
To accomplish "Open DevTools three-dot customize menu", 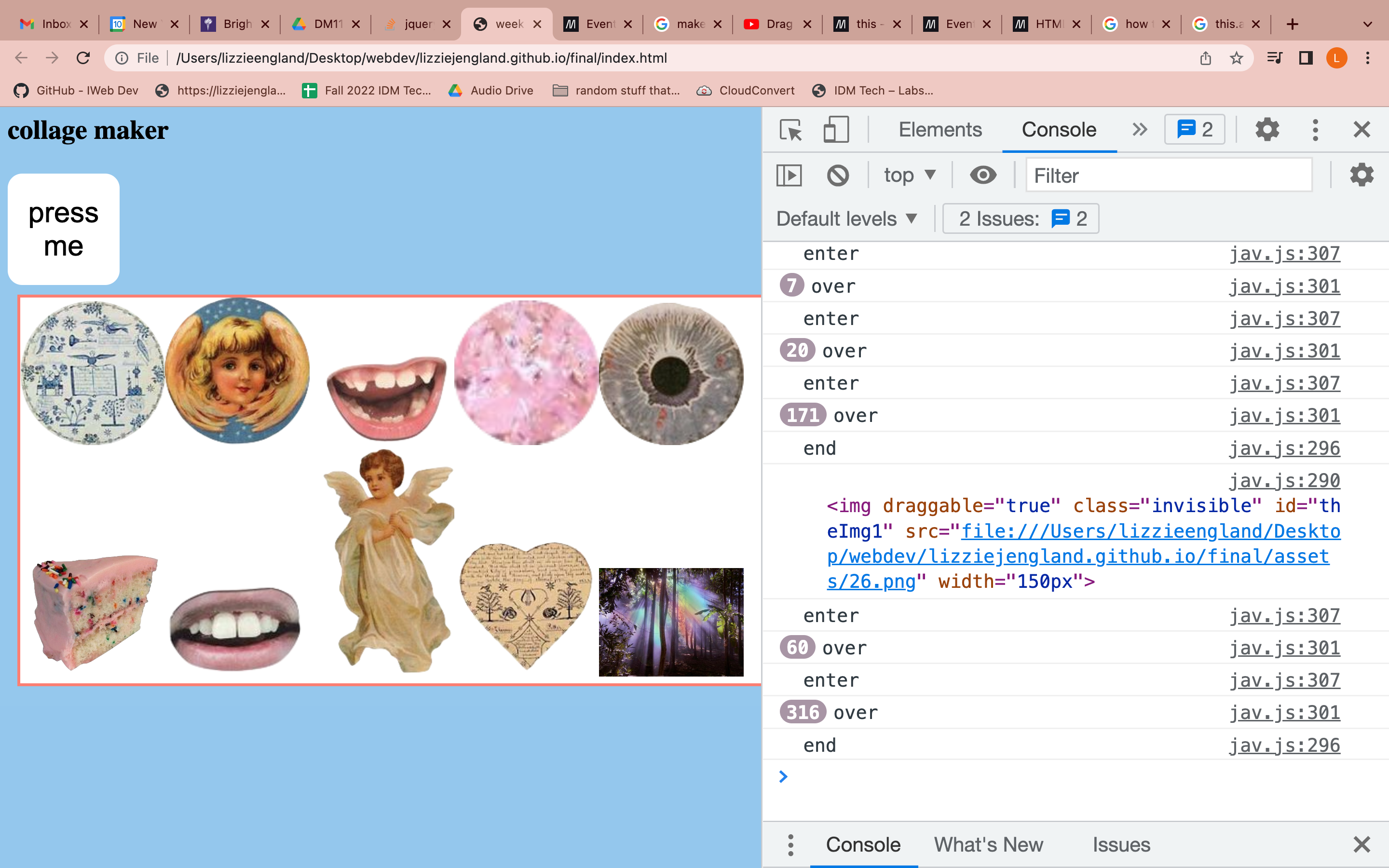I will point(1315,130).
